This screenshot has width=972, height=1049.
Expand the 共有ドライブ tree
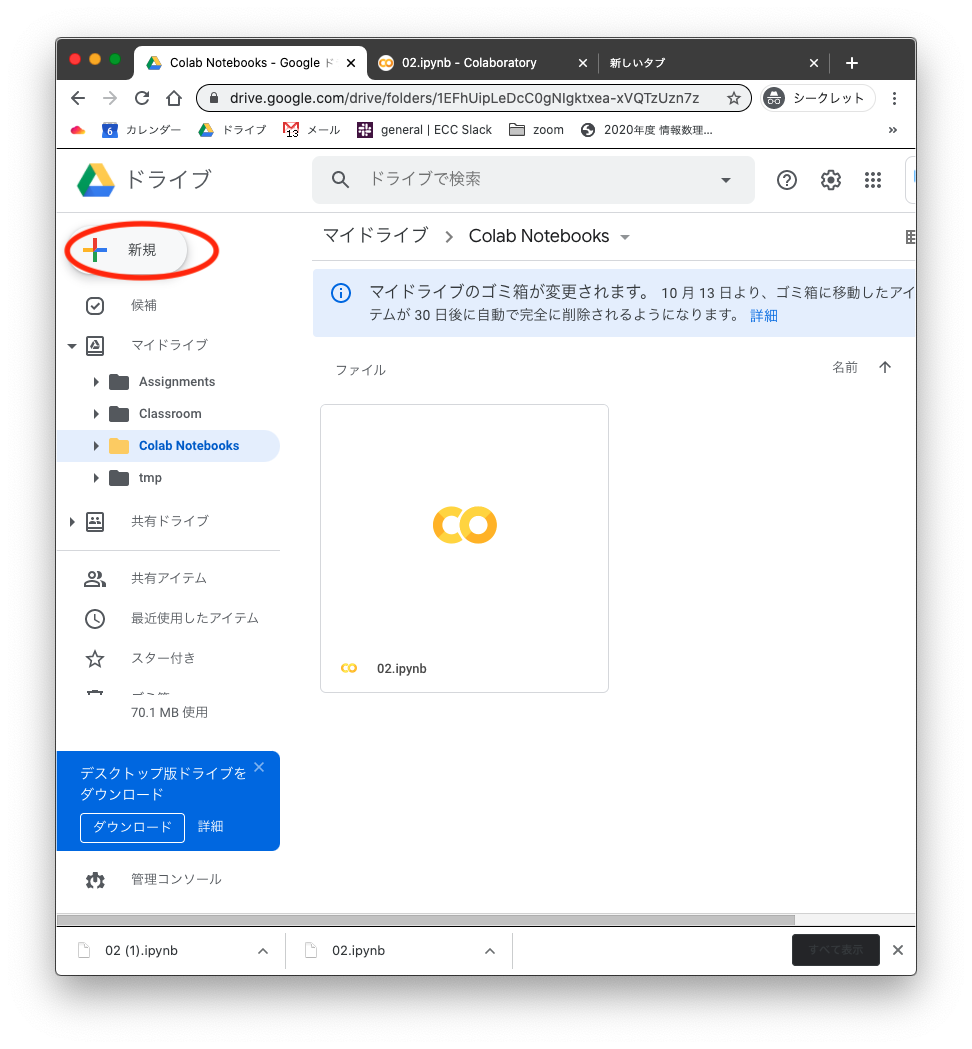coord(72,522)
